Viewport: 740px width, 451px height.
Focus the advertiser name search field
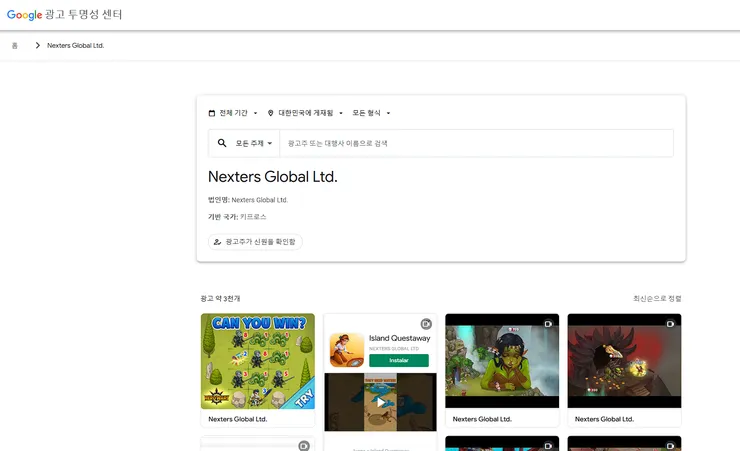point(476,143)
